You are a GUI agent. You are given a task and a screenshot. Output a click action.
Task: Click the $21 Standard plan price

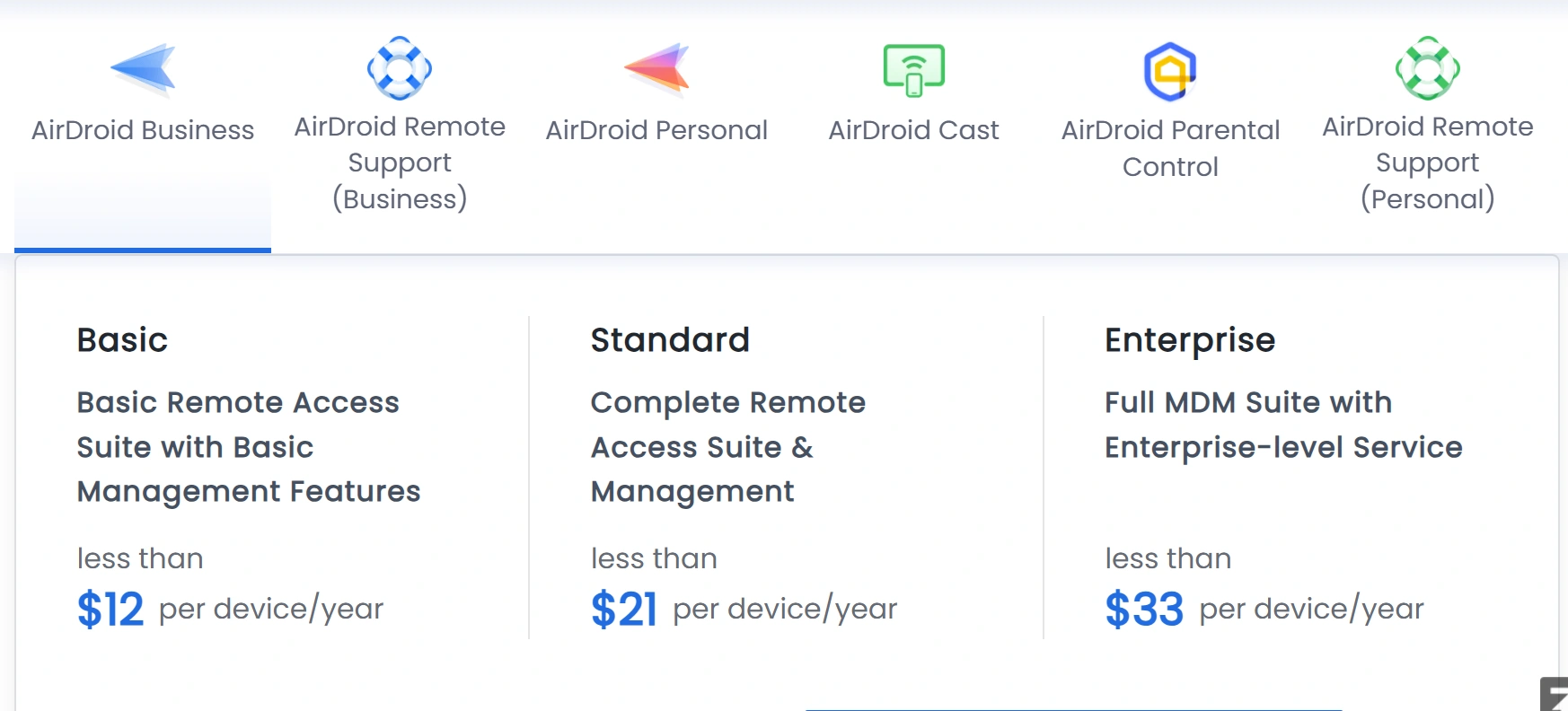tap(624, 610)
